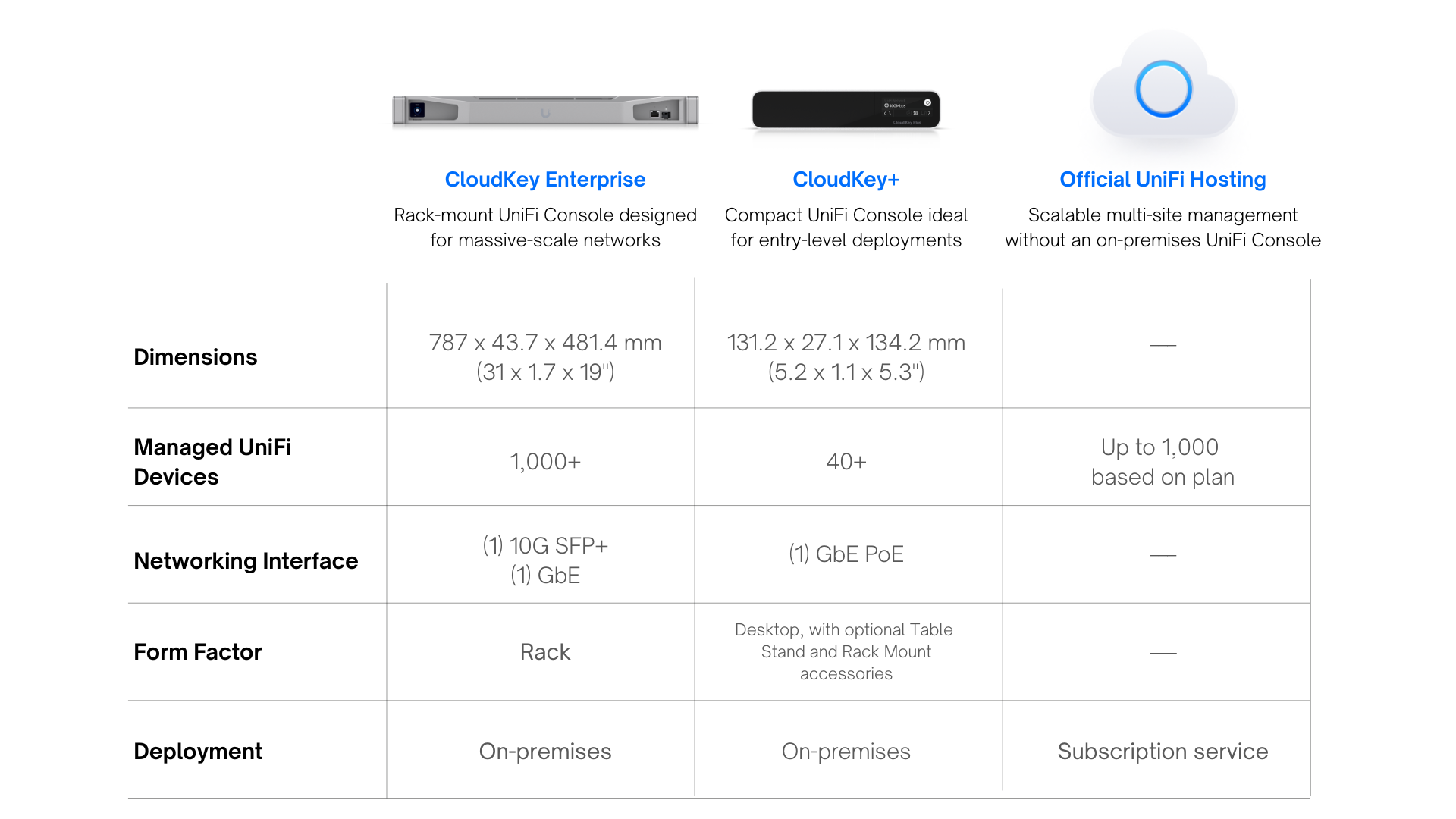The width and height of the screenshot is (1456, 819).
Task: Open the CloudKey+ product link
Action: click(x=846, y=180)
